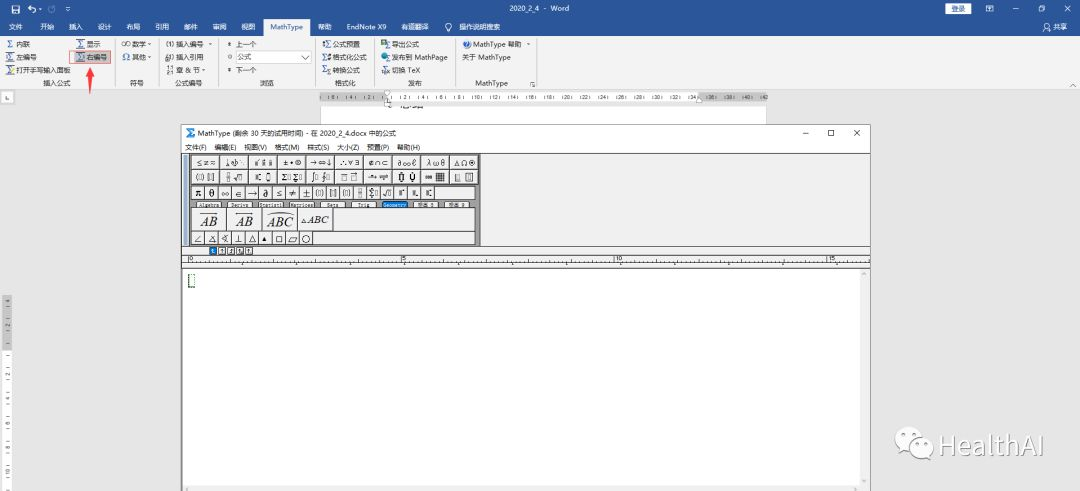The height and width of the screenshot is (491, 1080).
Task: Open the miscellaneous symbols palette (∂ ∞ ℓ)
Action: point(407,163)
